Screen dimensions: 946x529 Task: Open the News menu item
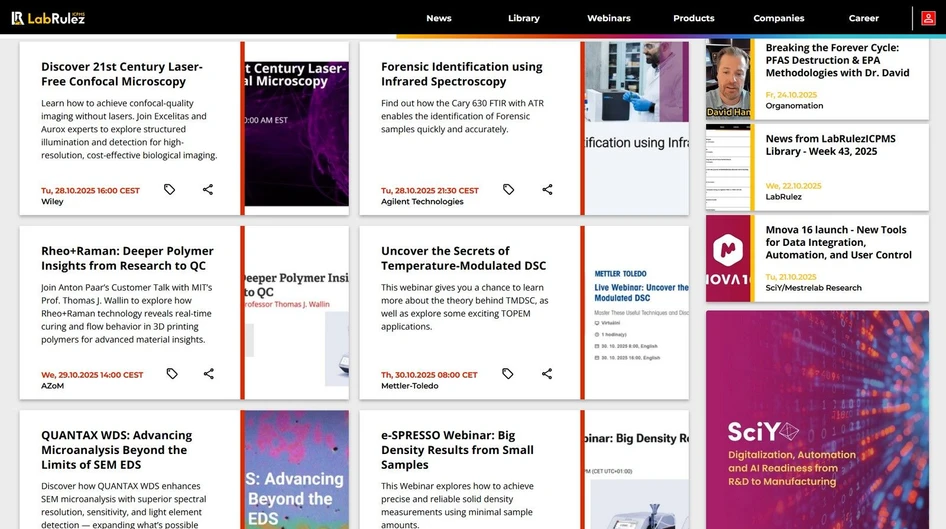tap(439, 18)
